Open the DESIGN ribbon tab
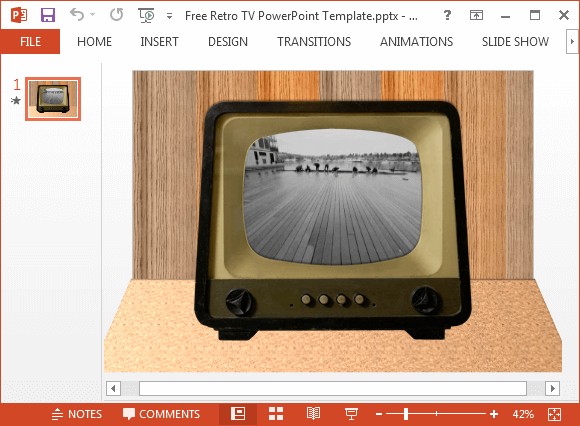The height and width of the screenshot is (426, 580). [x=228, y=41]
